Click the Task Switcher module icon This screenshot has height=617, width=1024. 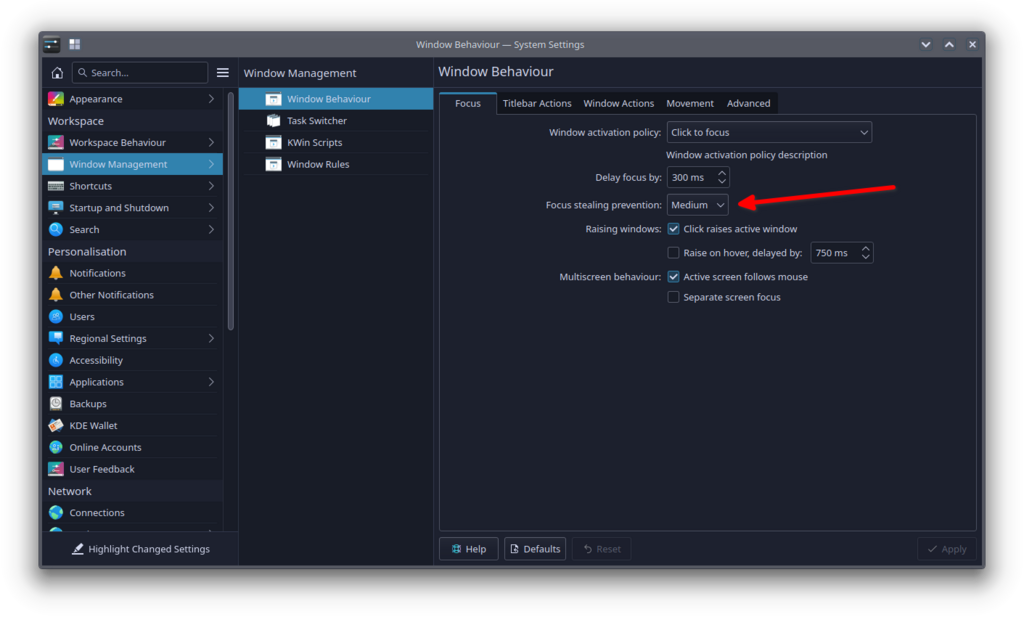[273, 121]
